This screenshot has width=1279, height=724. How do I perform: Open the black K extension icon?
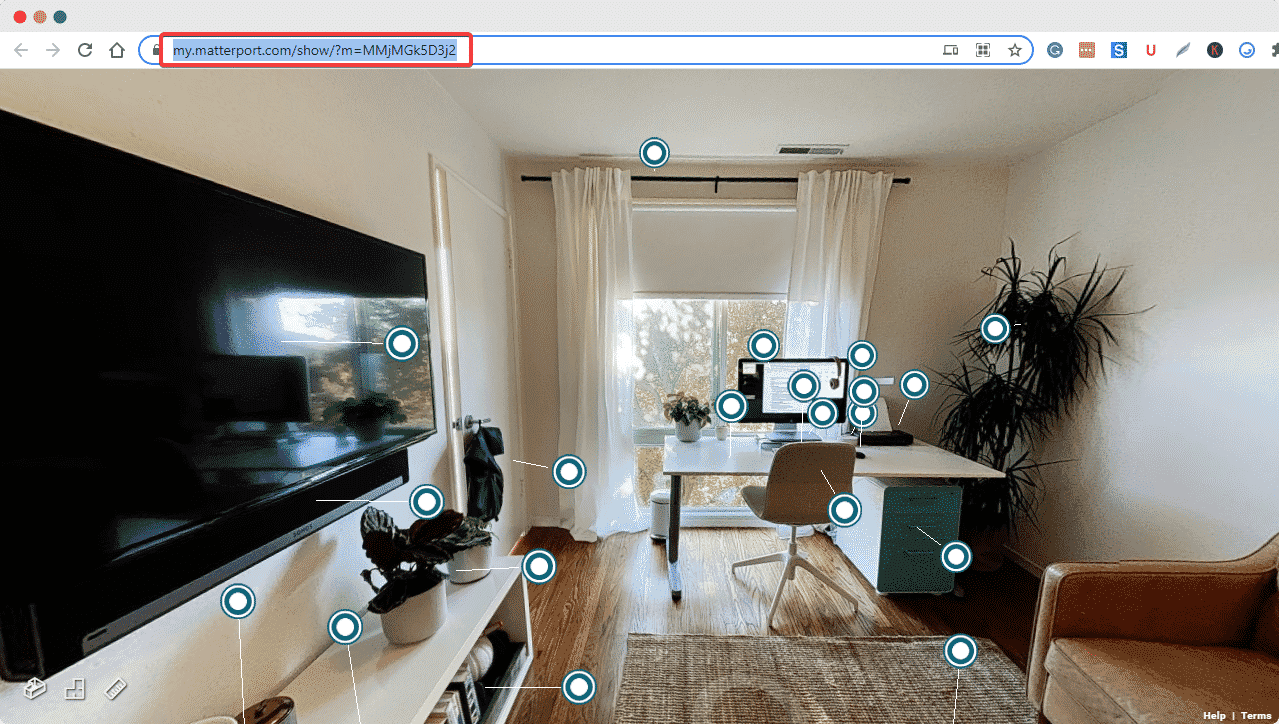(1214, 49)
